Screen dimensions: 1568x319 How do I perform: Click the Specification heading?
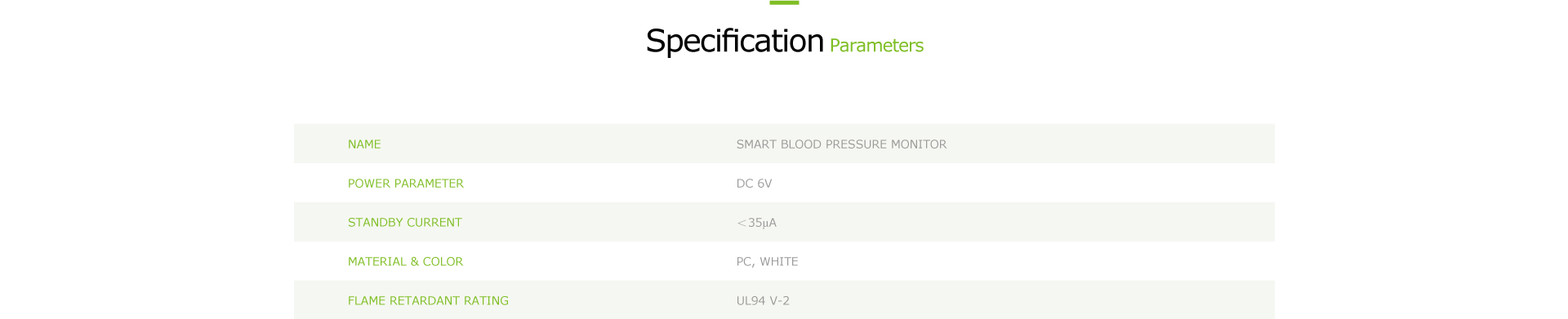click(x=734, y=41)
